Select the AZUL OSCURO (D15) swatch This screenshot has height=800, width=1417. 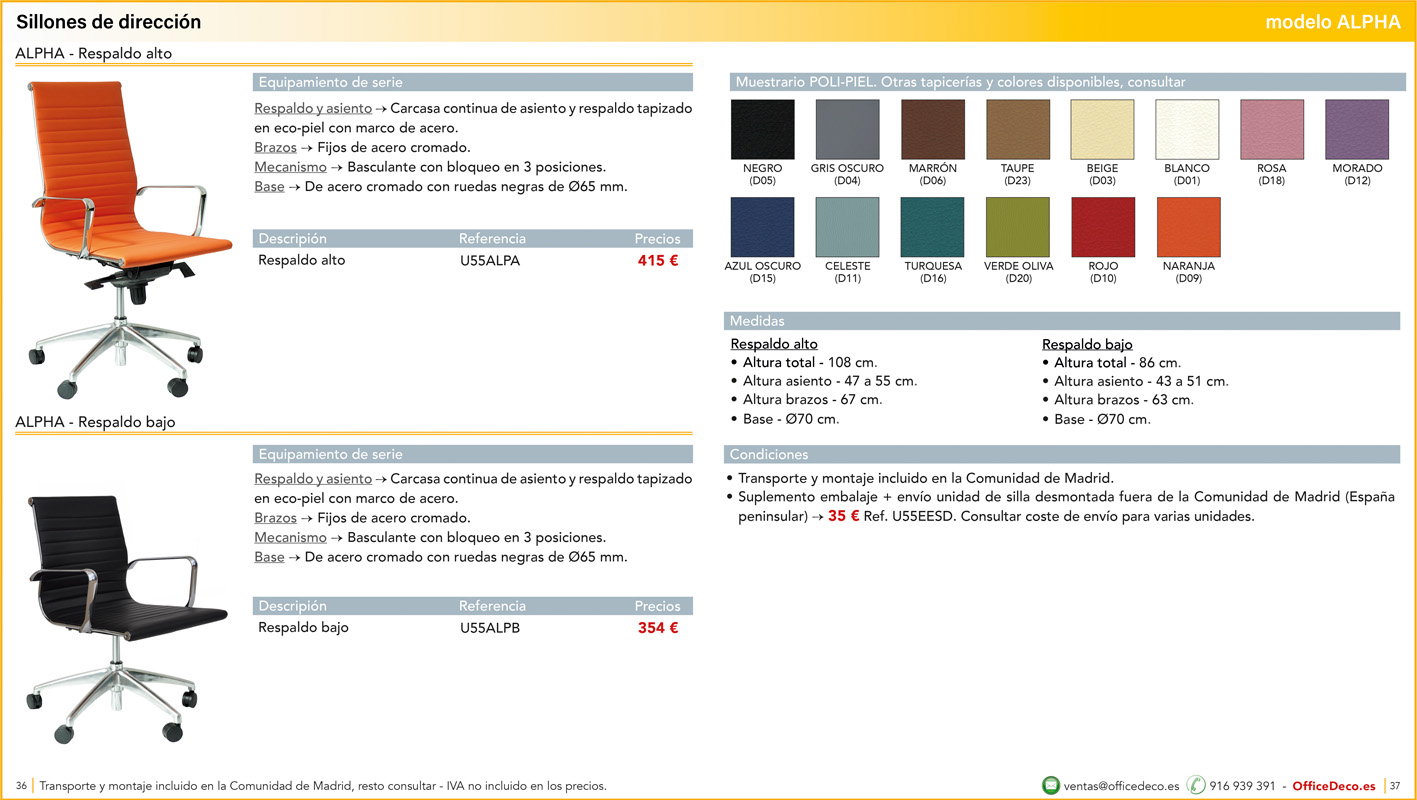(x=763, y=227)
